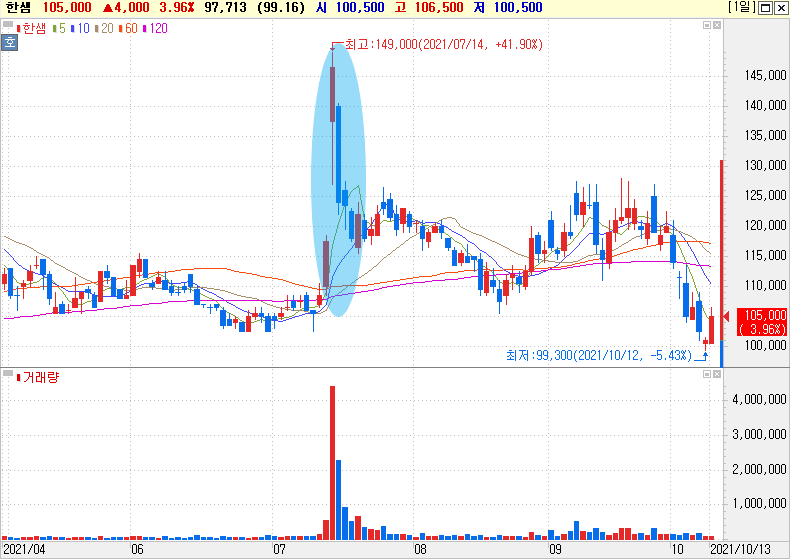The width and height of the screenshot is (790, 559).
Task: Click the 135,000 price axis label
Action: (765, 135)
